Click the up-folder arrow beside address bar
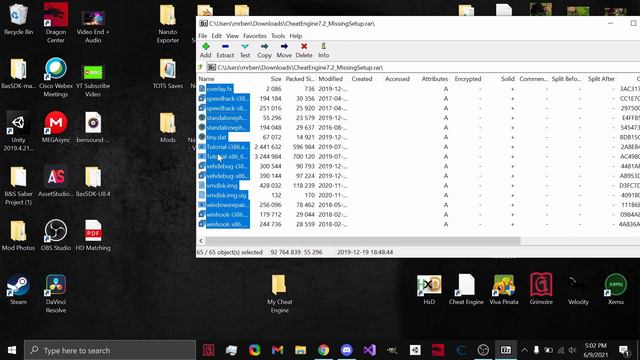 200,67
